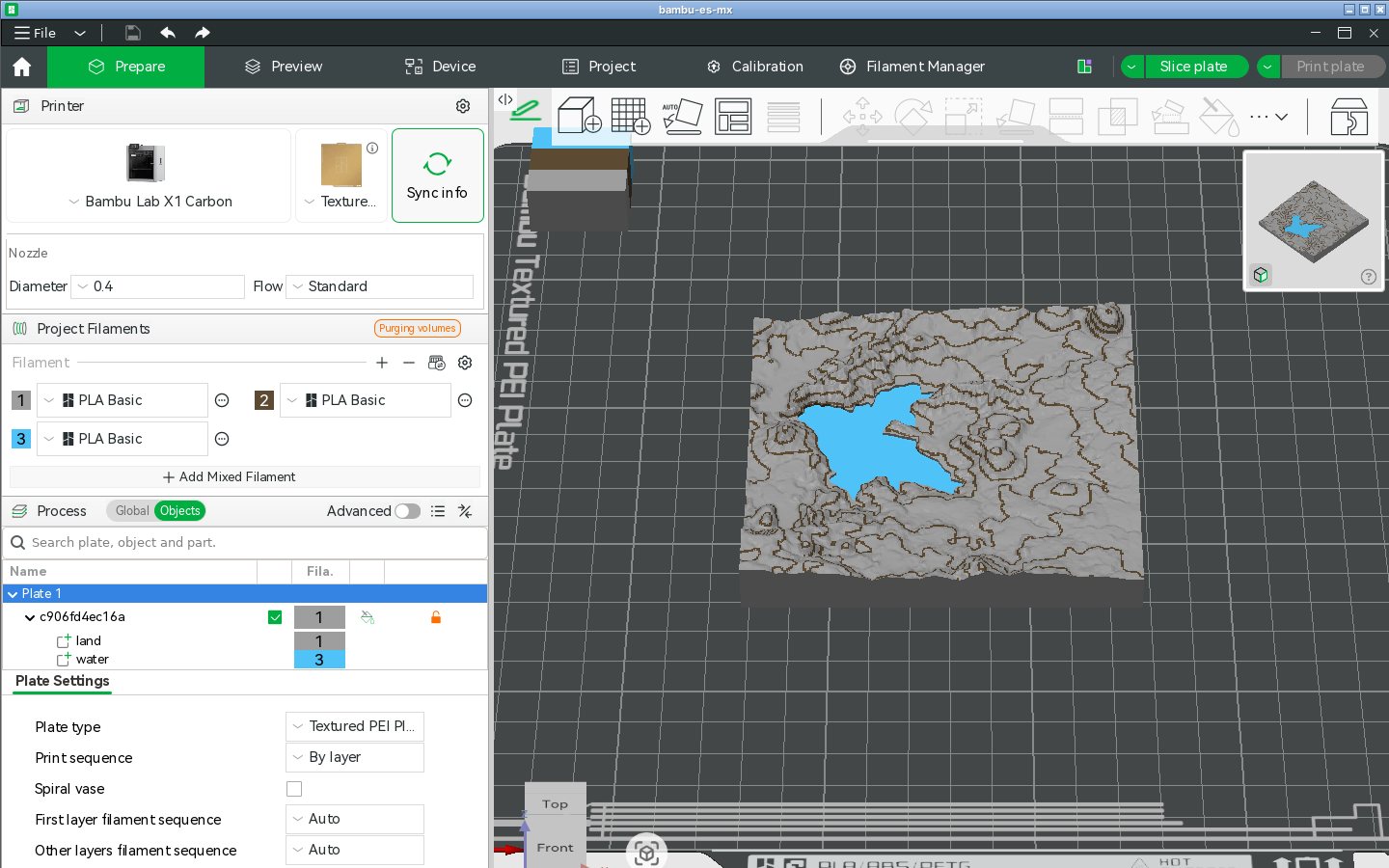Click the lock icon on c906fd4ec16a
Viewport: 1389px width, 868px height.
(x=436, y=617)
